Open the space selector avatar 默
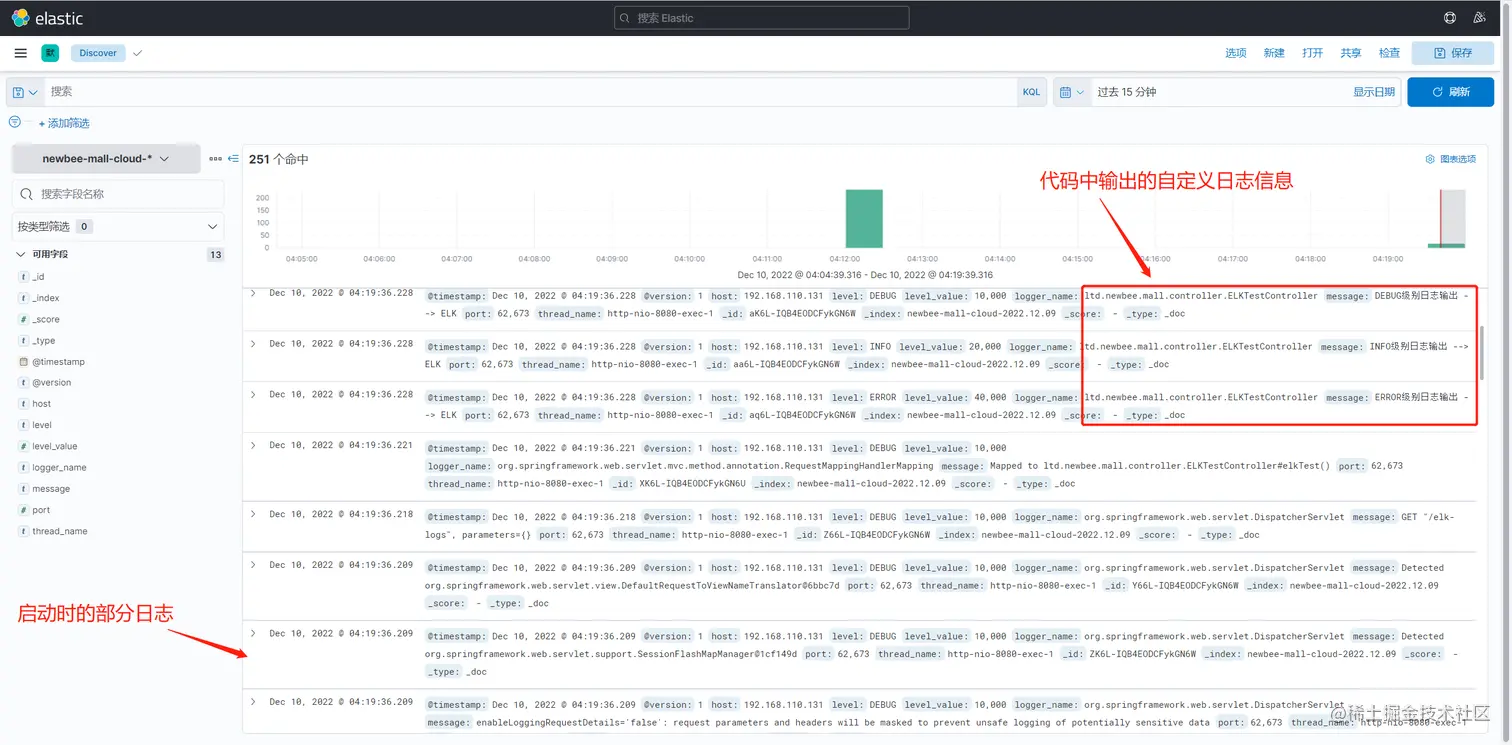Viewport: 1512px width, 745px height. [50, 53]
